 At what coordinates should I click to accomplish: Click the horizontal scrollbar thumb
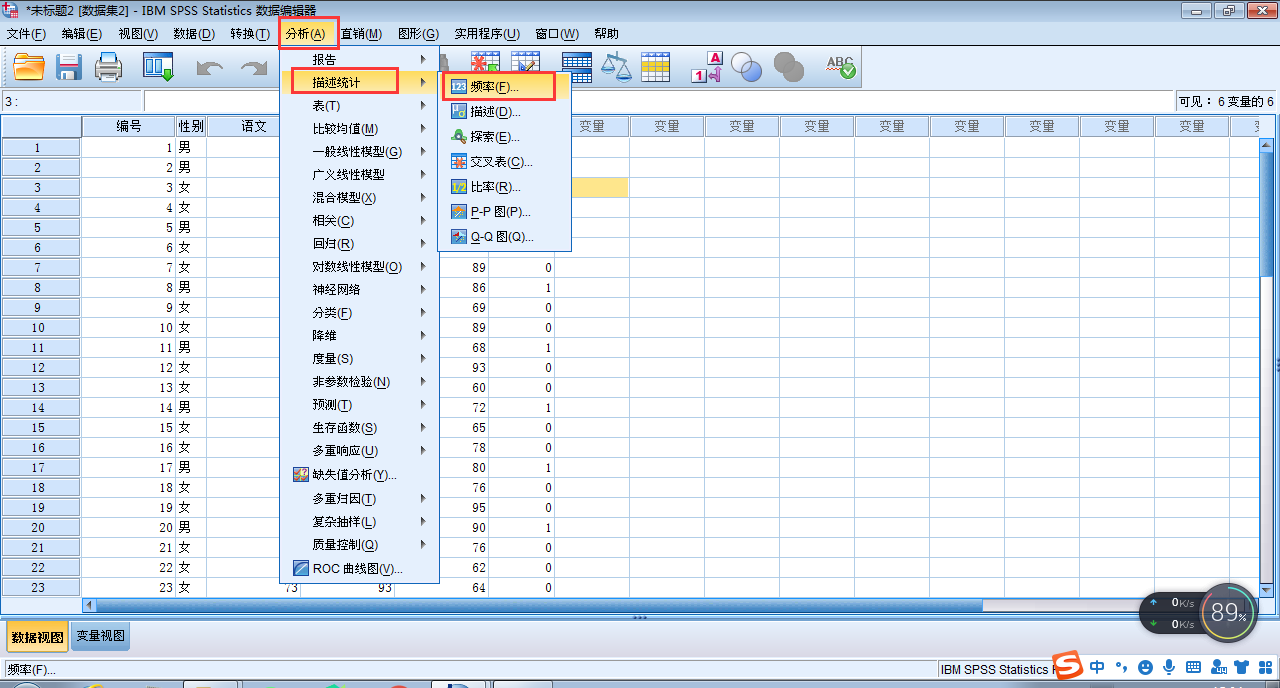point(539,605)
